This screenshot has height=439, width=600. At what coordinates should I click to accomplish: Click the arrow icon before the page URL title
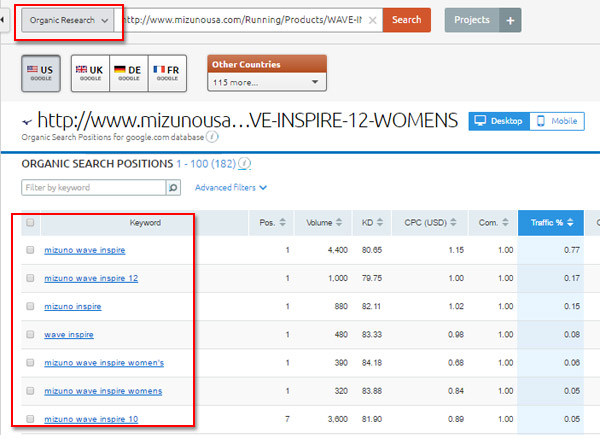pos(27,122)
